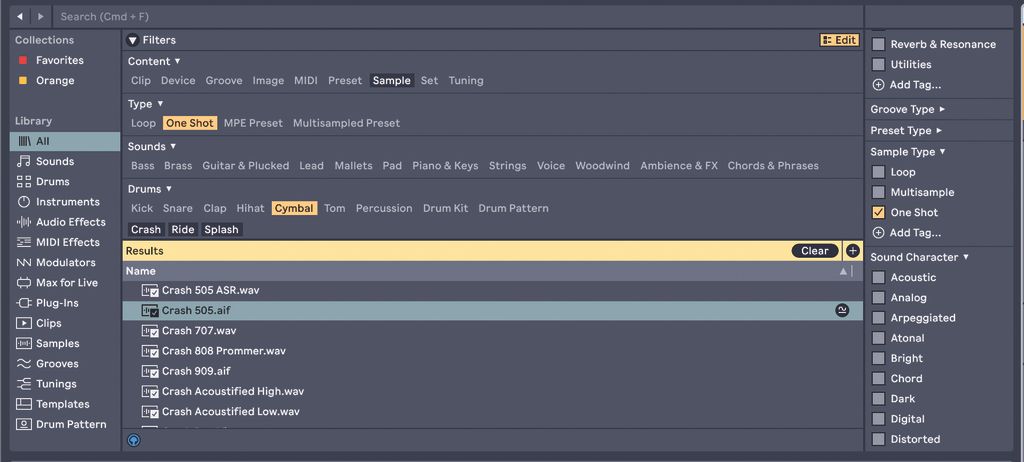The height and width of the screenshot is (462, 1024).
Task: Select the Orange collection color swatch
Action: click(x=23, y=81)
